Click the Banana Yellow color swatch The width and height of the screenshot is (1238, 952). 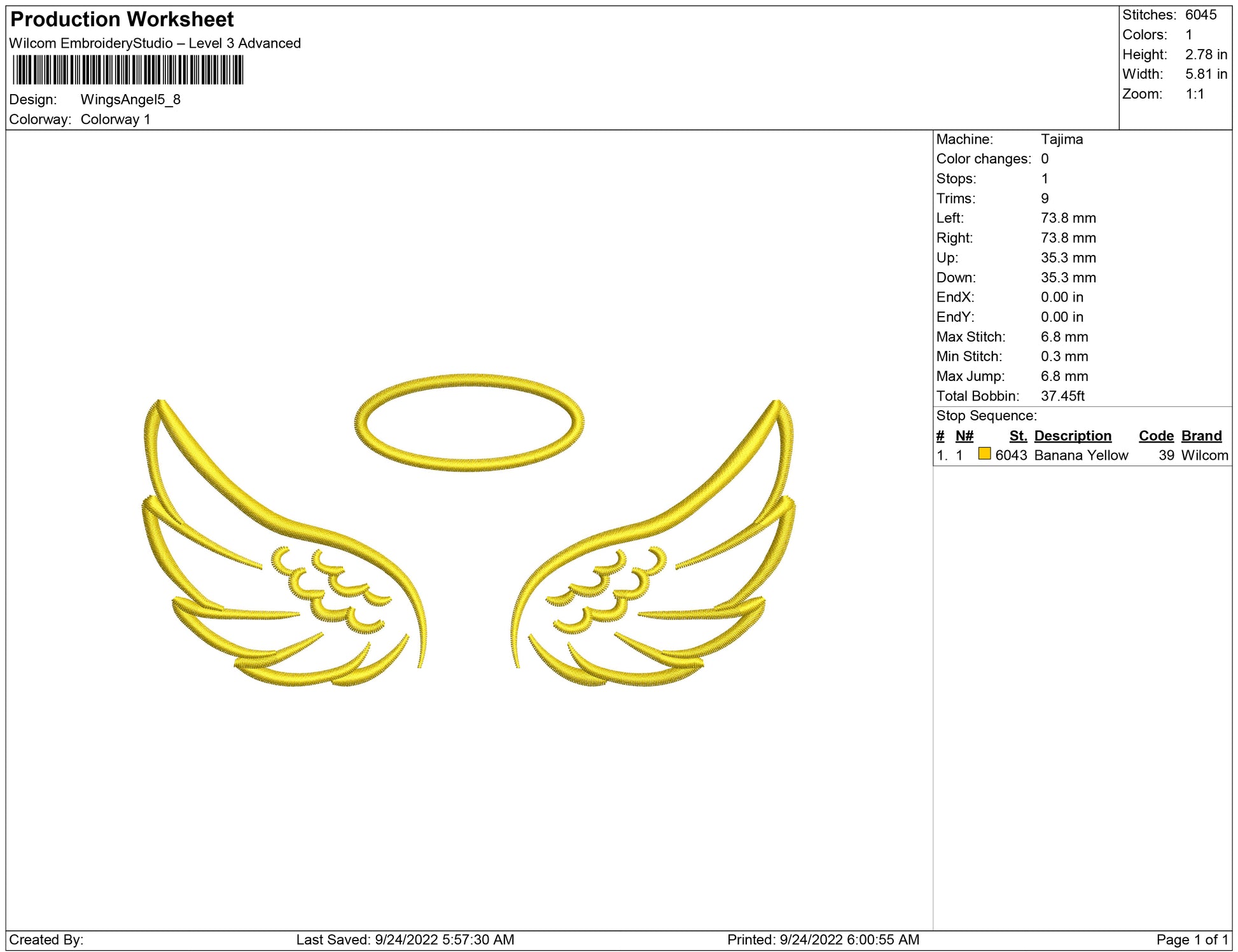point(984,454)
